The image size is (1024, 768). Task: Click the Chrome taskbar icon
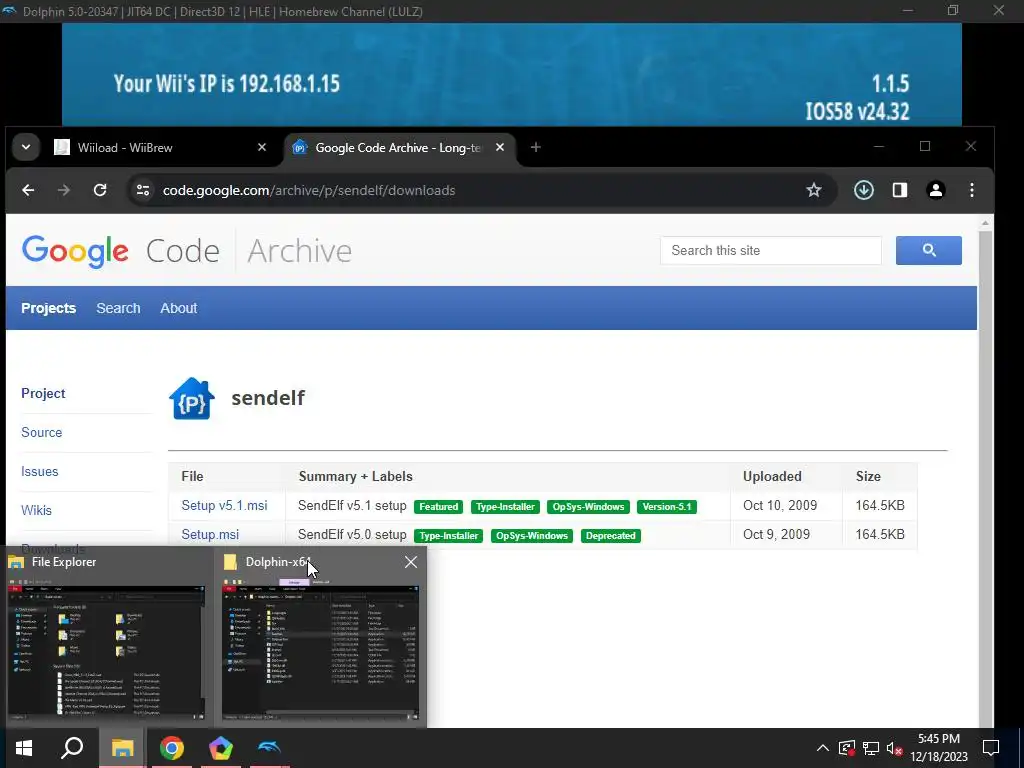click(x=172, y=748)
